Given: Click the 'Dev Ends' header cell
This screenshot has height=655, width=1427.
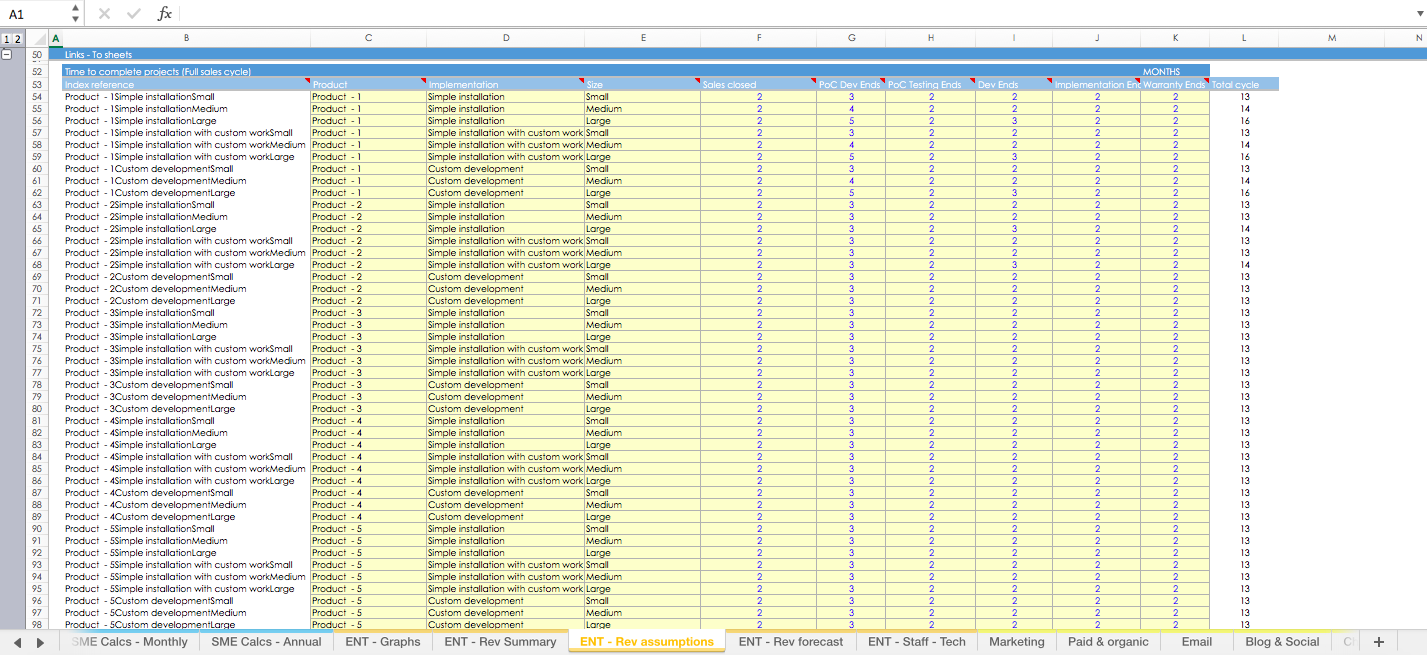Looking at the screenshot, I should (x=1013, y=85).
